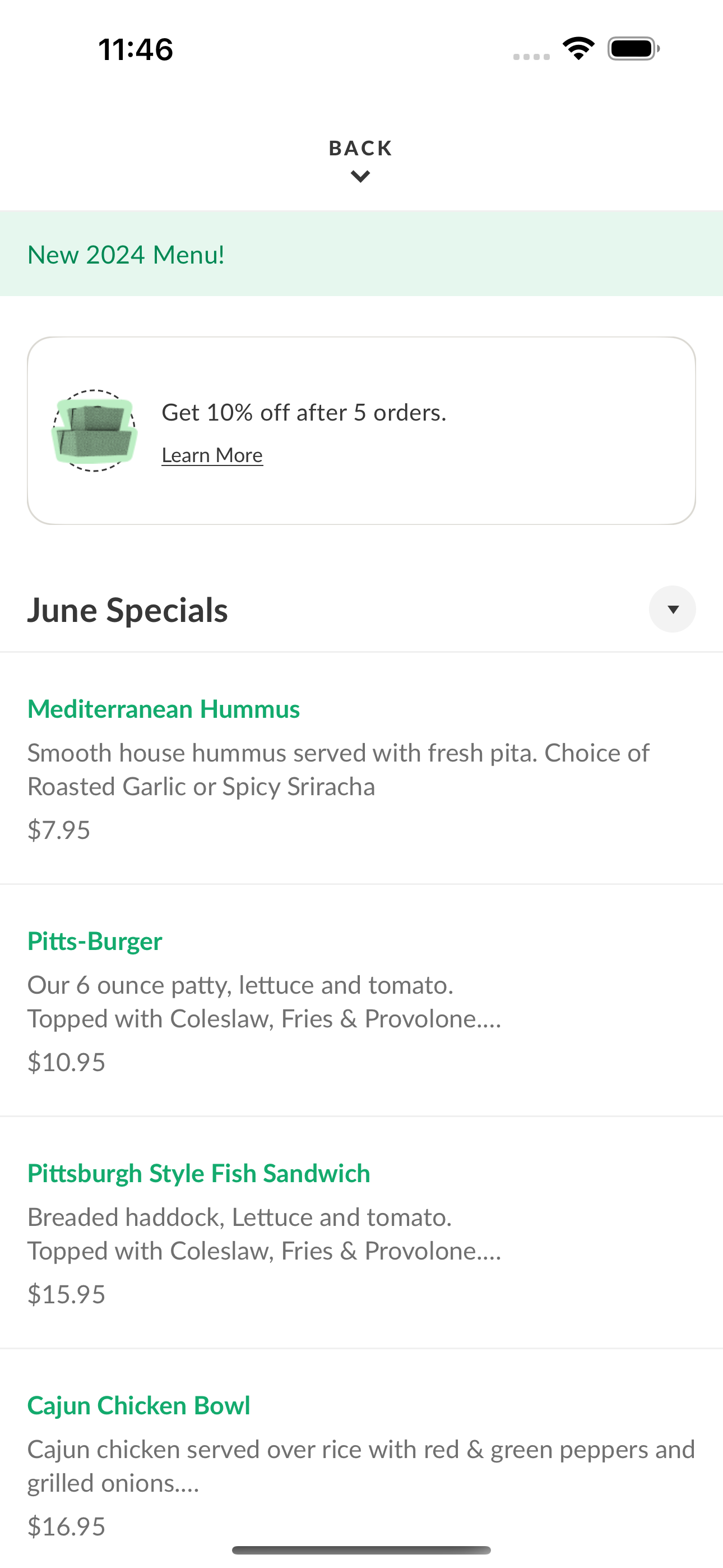Tap the 11:46 clock in status bar
This screenshot has height=1568, width=723.
(136, 49)
